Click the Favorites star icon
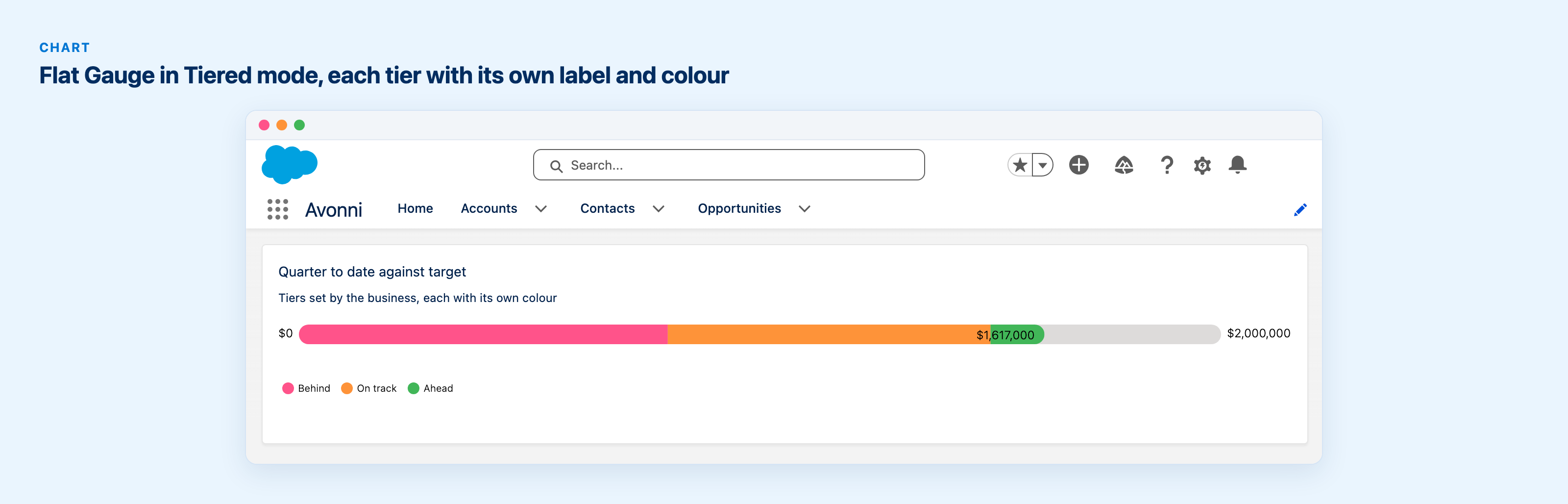 pos(1020,165)
